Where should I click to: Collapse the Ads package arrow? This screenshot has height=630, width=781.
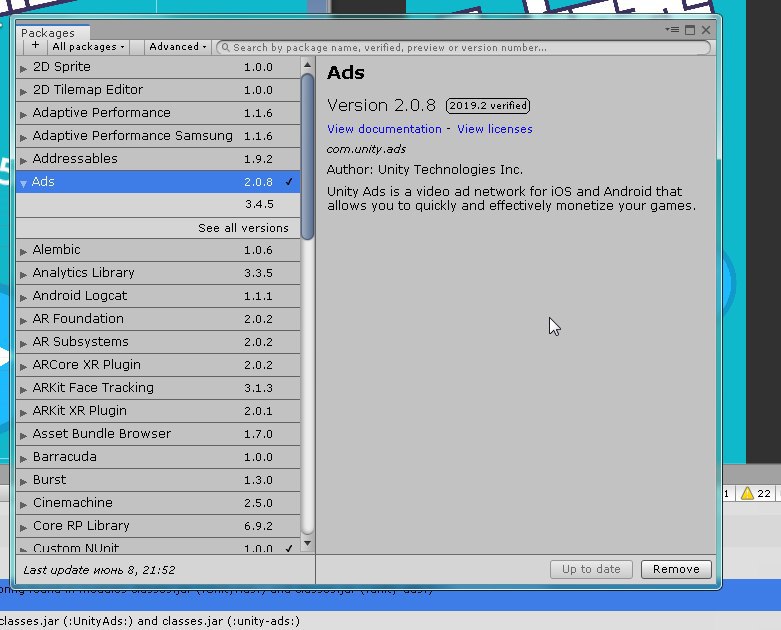[23, 183]
